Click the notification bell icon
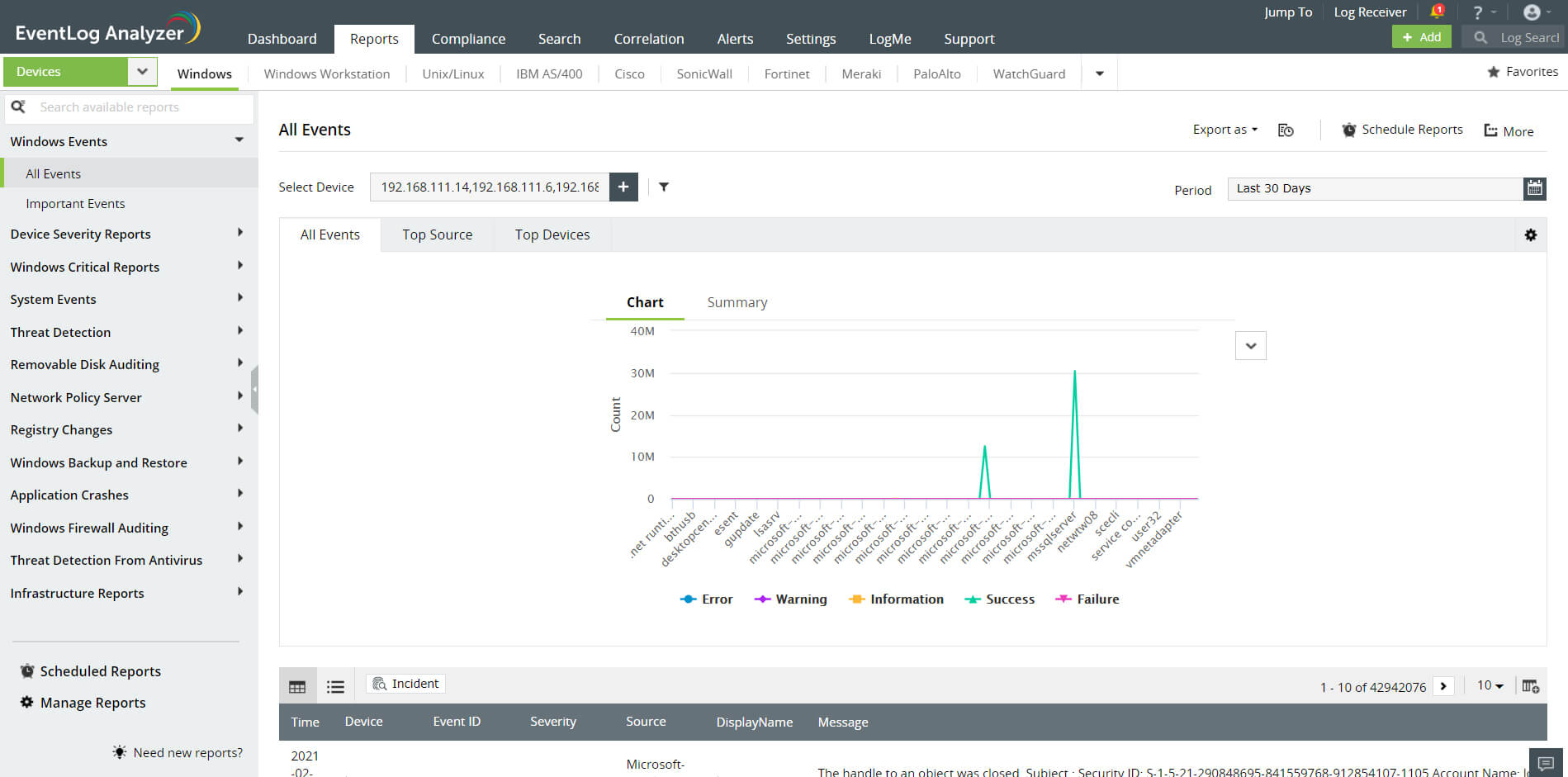 1436,12
